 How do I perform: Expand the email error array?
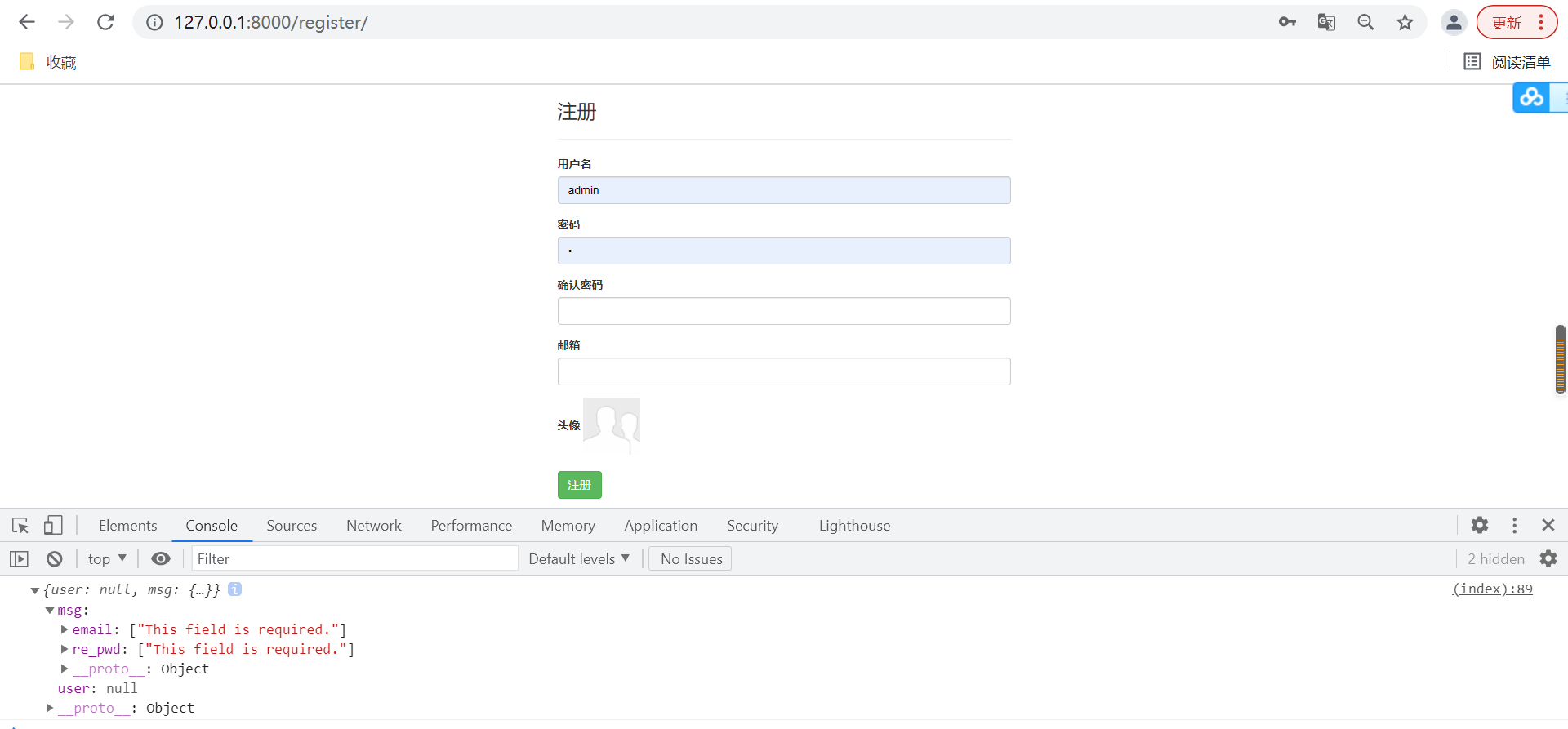coord(65,629)
